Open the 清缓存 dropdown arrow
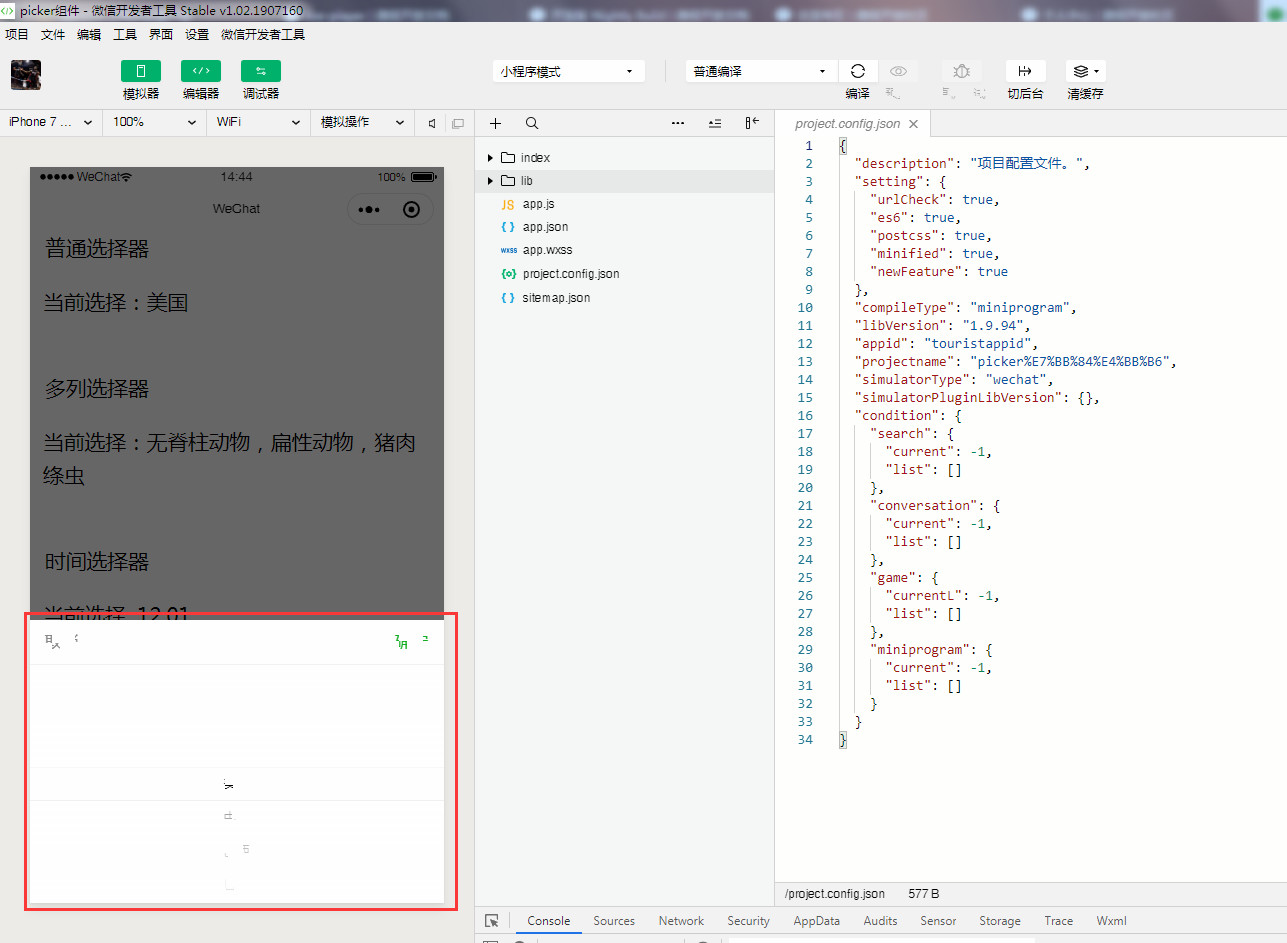 coord(1097,71)
